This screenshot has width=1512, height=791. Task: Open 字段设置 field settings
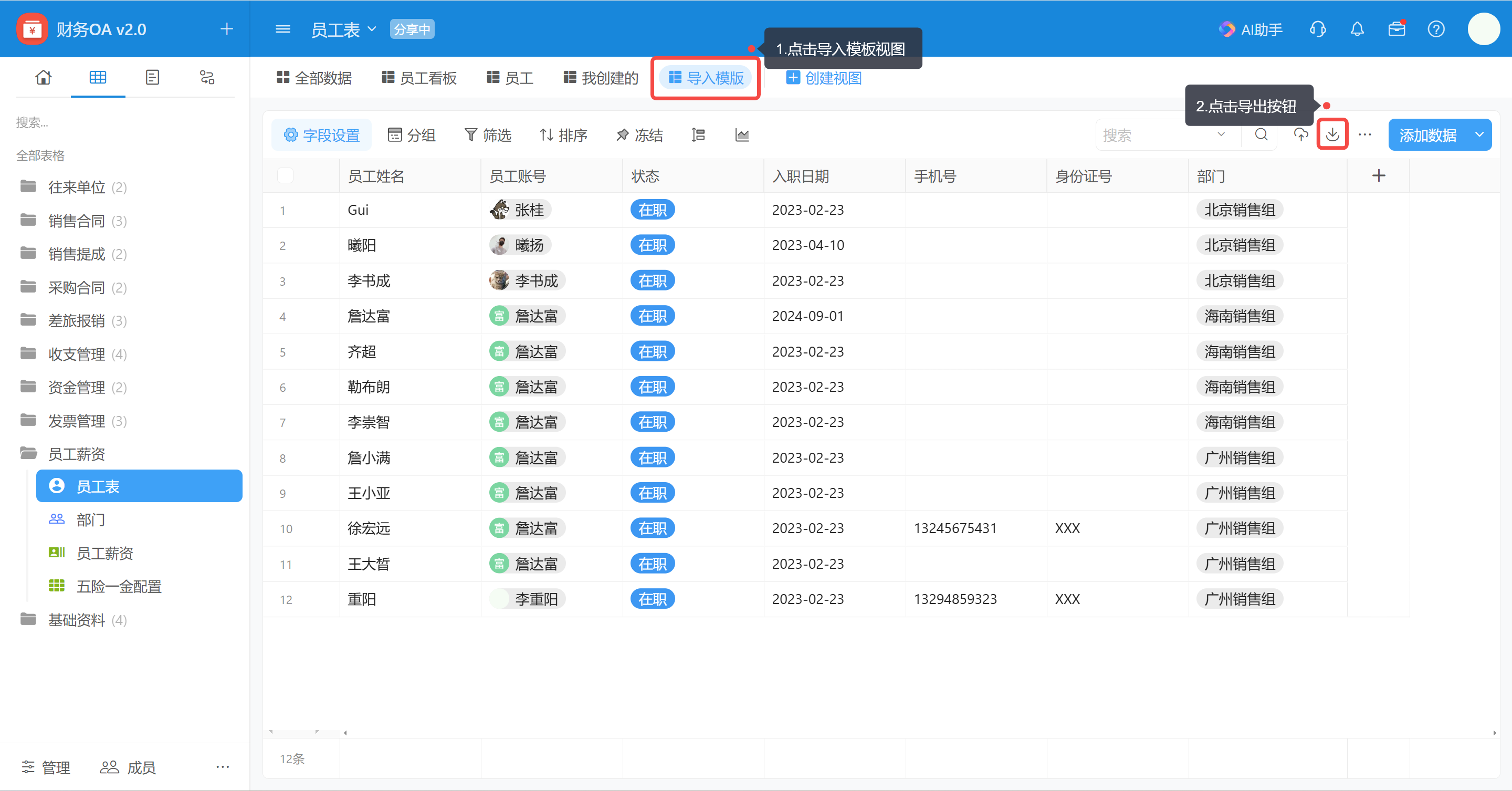coord(321,135)
